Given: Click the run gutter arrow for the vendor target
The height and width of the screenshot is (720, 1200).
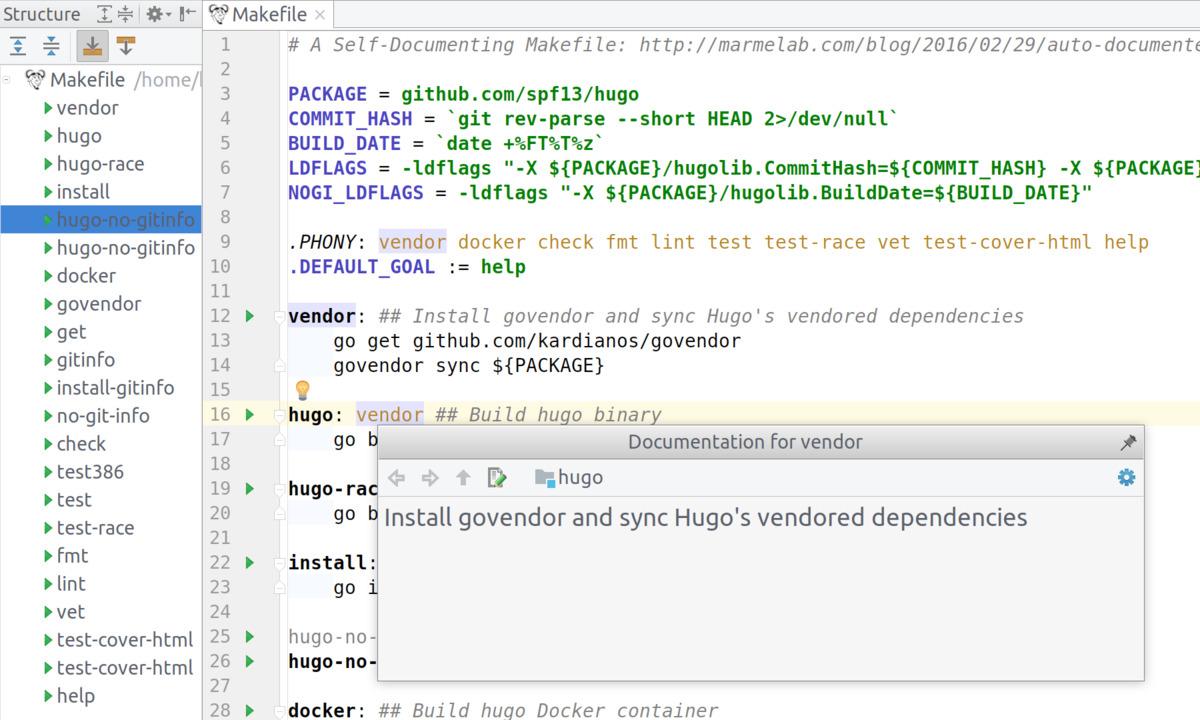Looking at the screenshot, I should point(250,316).
